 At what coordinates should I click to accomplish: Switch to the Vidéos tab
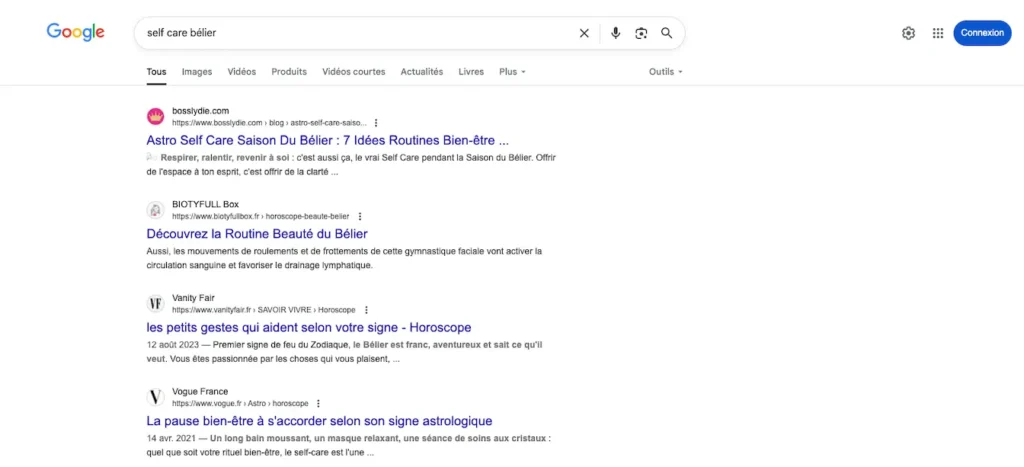pos(242,72)
